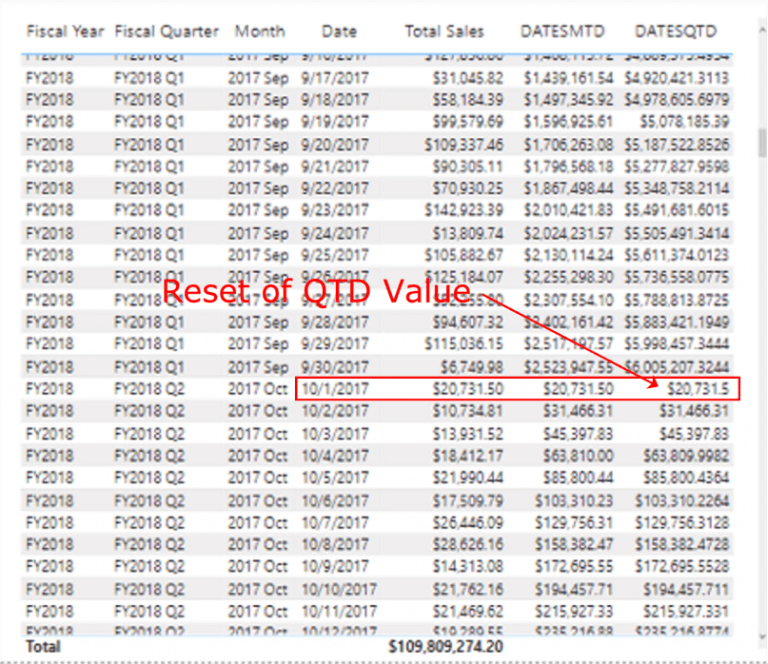Select Total Sales value $31,045.82
Viewport: 768px width, 664px height.
pos(468,78)
